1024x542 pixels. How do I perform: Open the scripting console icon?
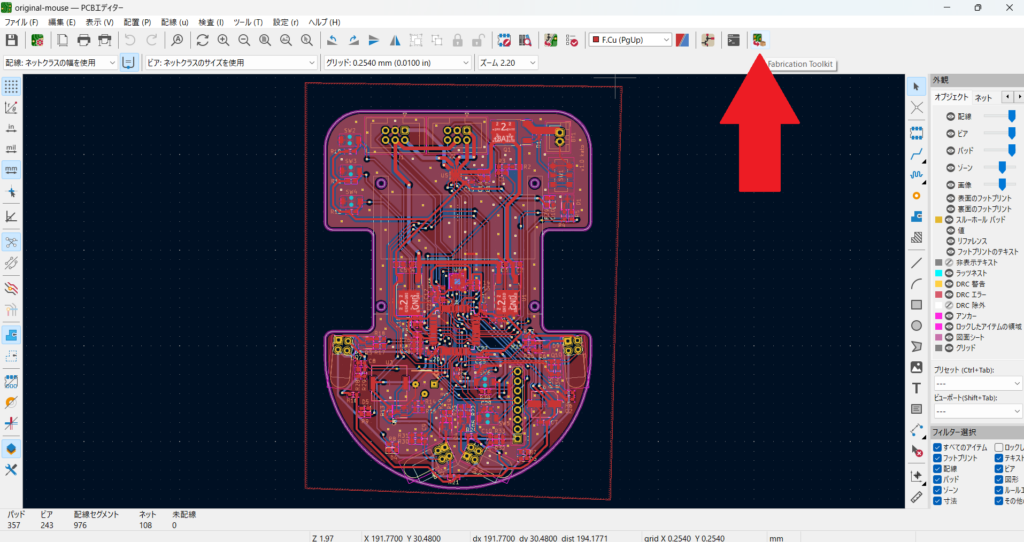click(733, 40)
